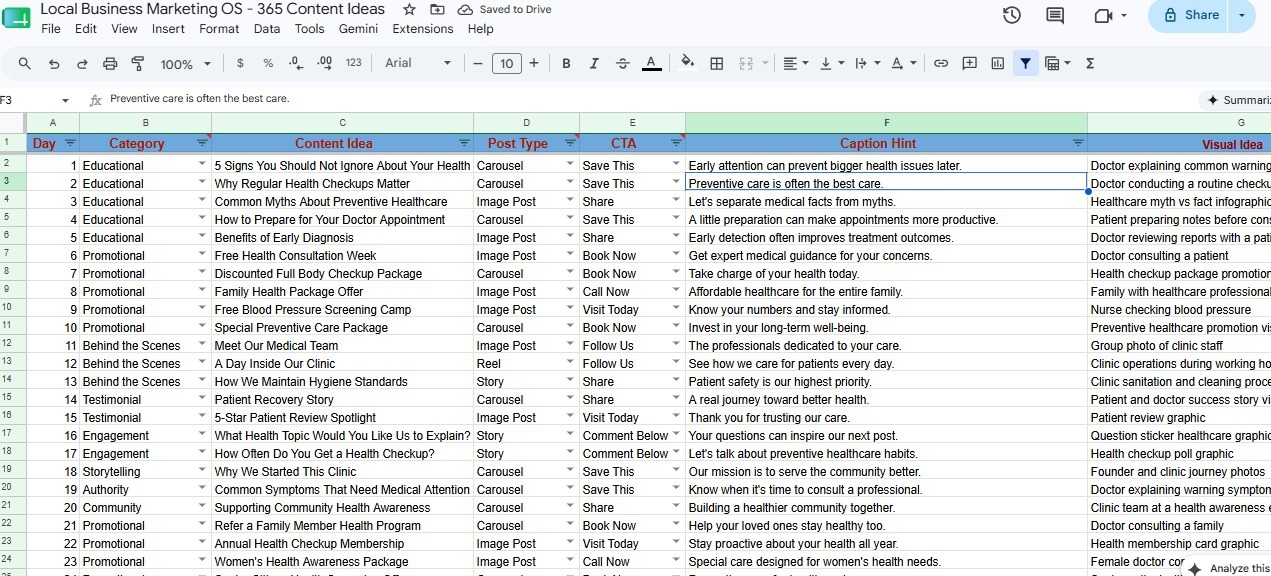Open the Day column filter
The image size is (1271, 576).
tap(70, 143)
